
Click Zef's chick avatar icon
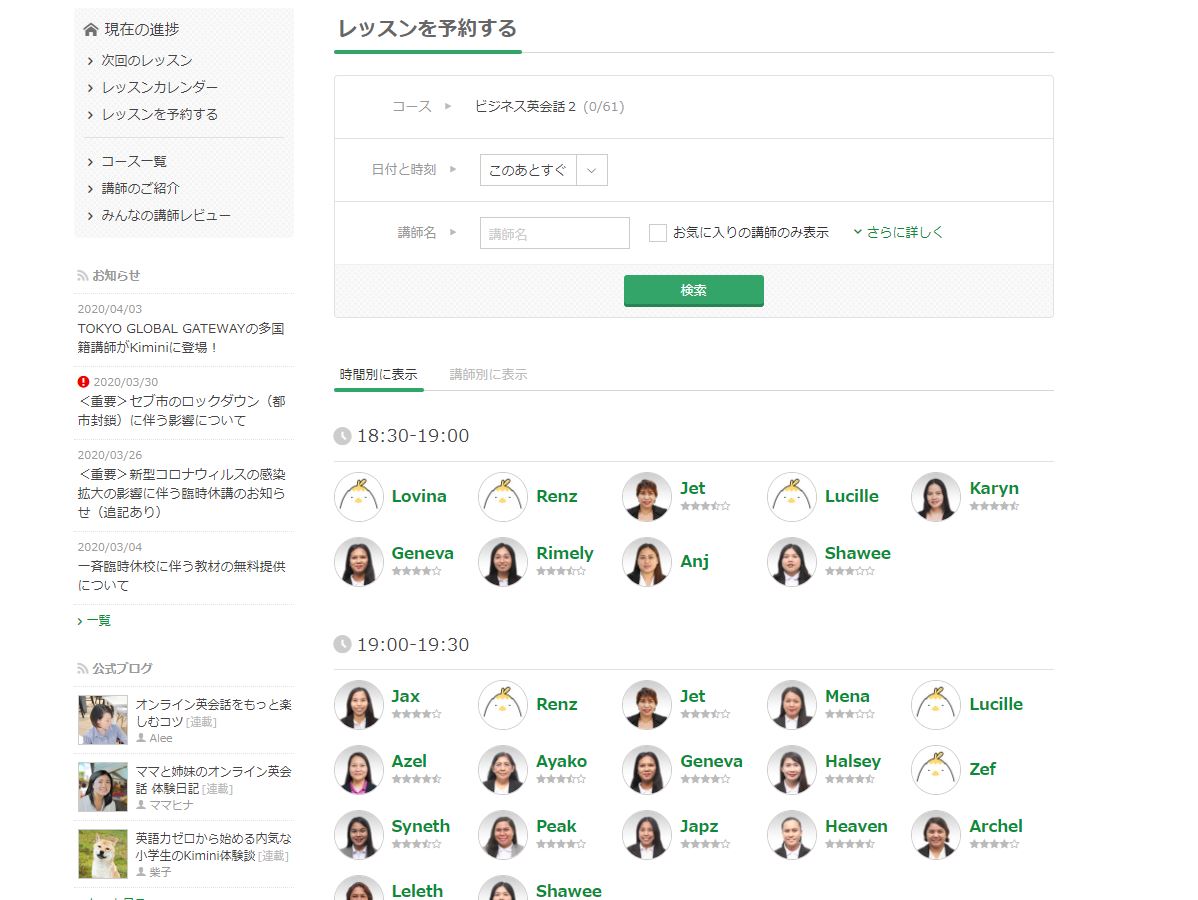point(936,770)
